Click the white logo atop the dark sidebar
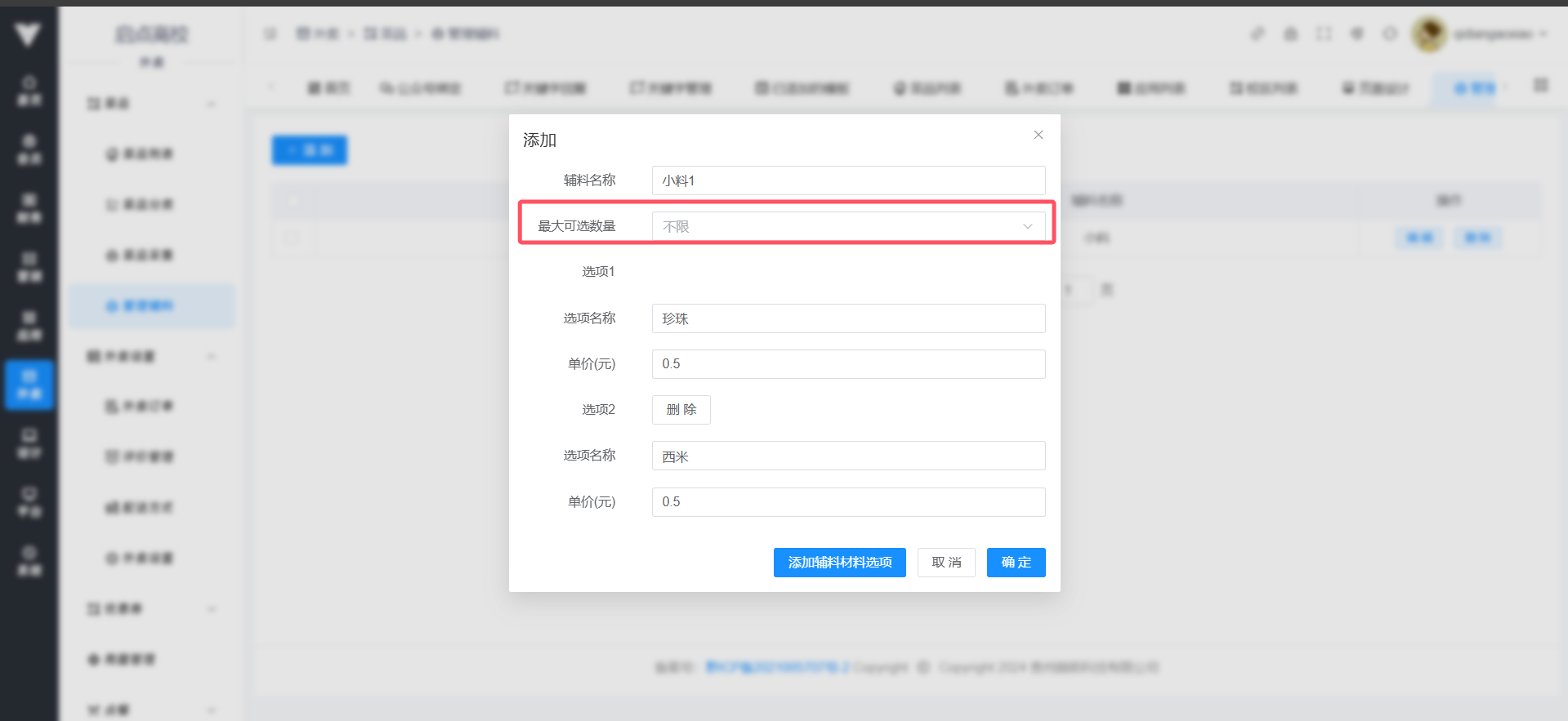This screenshot has width=1568, height=721. [29, 33]
